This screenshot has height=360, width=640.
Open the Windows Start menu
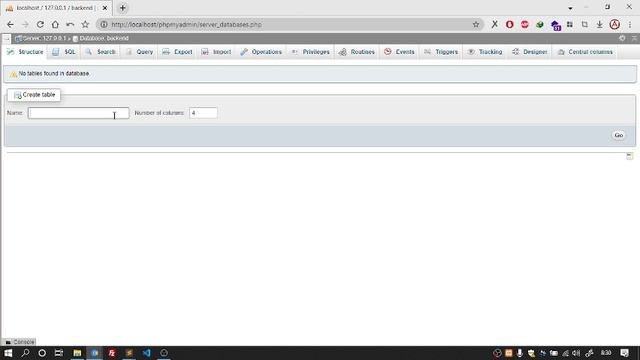pos(8,353)
